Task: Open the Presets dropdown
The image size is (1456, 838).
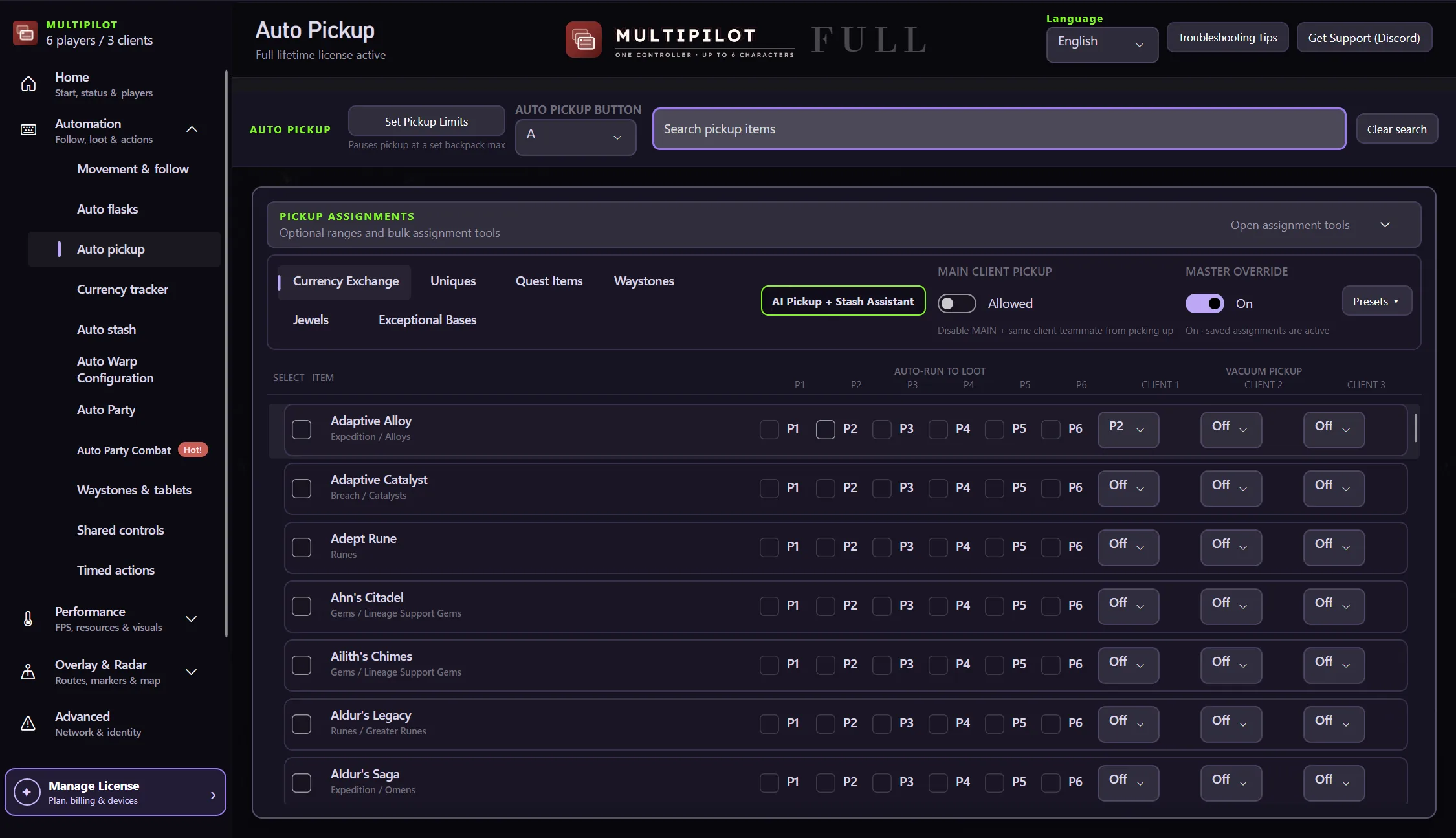Action: [1376, 302]
